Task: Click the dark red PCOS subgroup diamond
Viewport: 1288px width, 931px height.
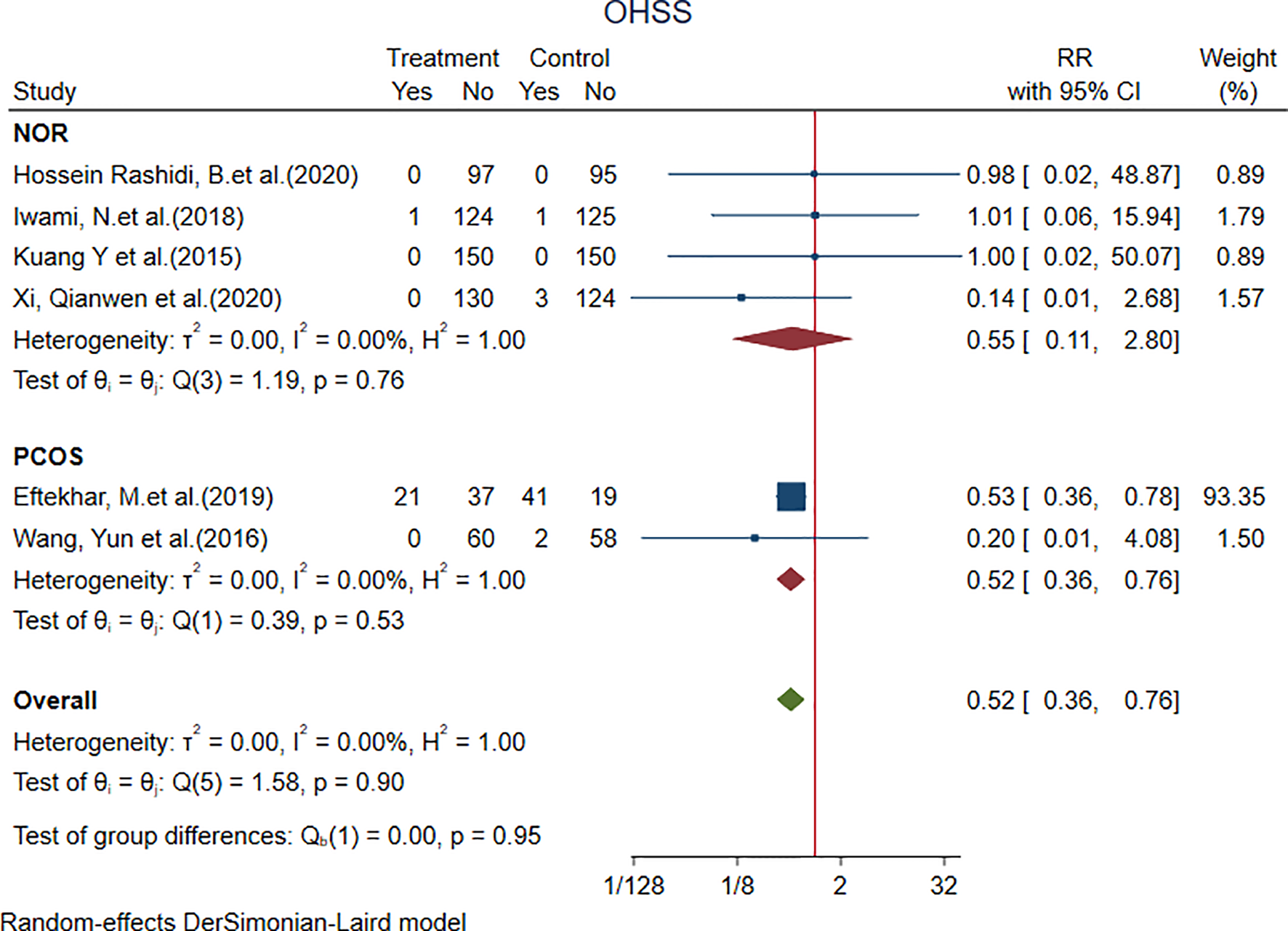Action: pyautogui.click(x=790, y=579)
